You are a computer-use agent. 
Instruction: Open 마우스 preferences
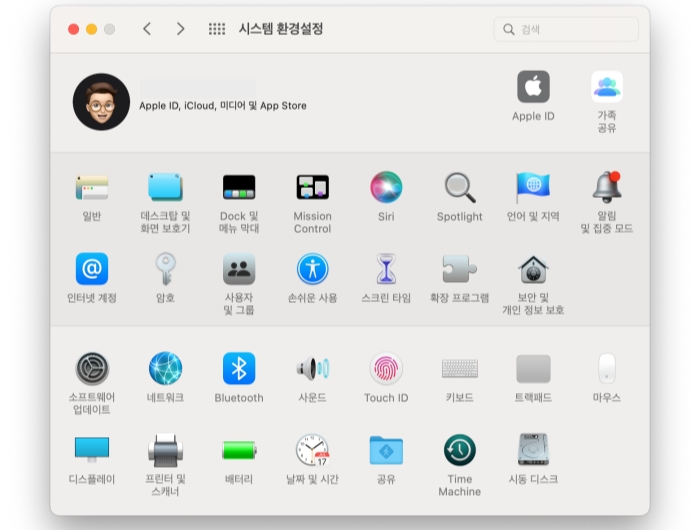pyautogui.click(x=607, y=368)
